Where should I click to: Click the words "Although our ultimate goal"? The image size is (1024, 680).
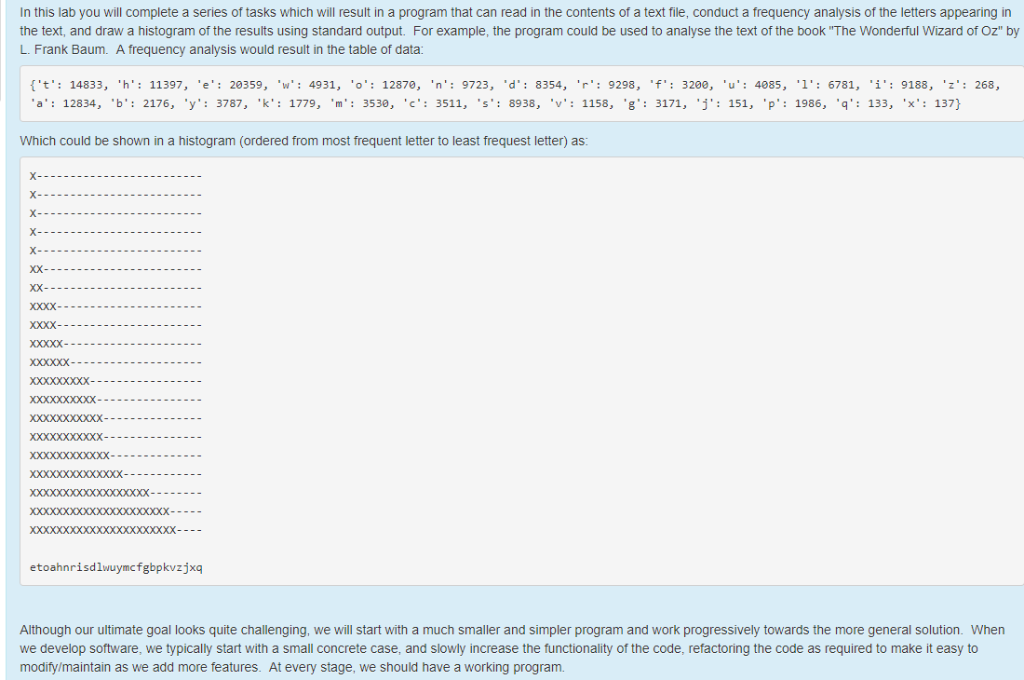95,630
